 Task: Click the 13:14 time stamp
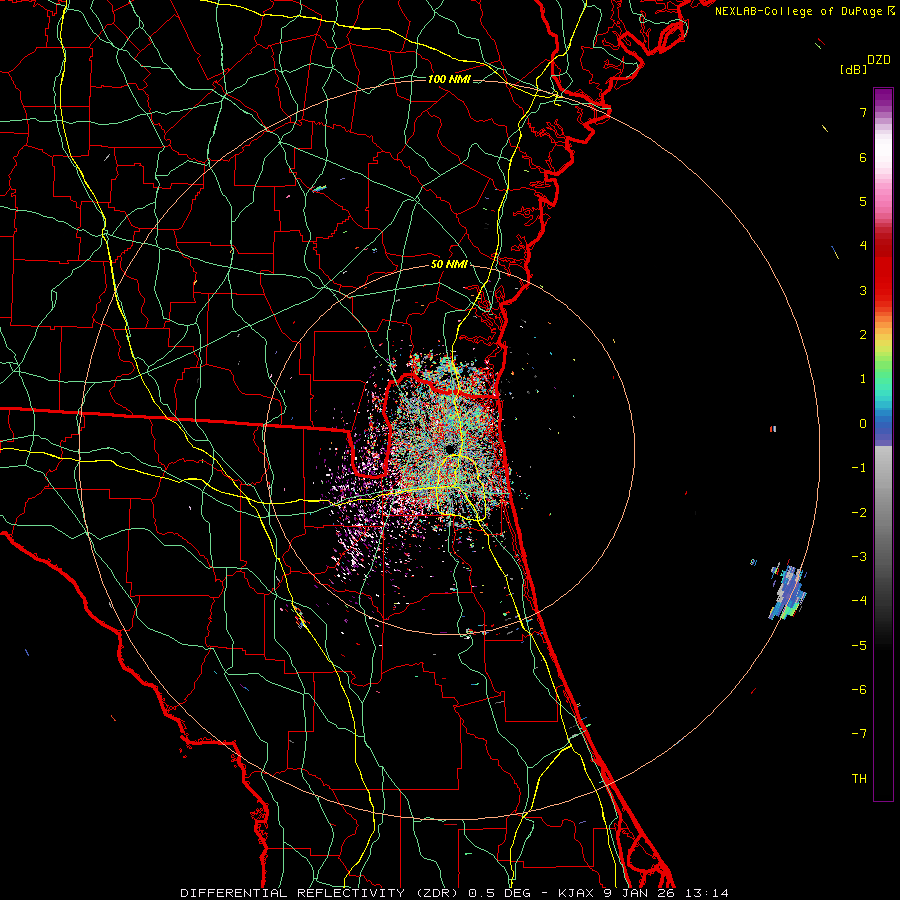point(706,893)
